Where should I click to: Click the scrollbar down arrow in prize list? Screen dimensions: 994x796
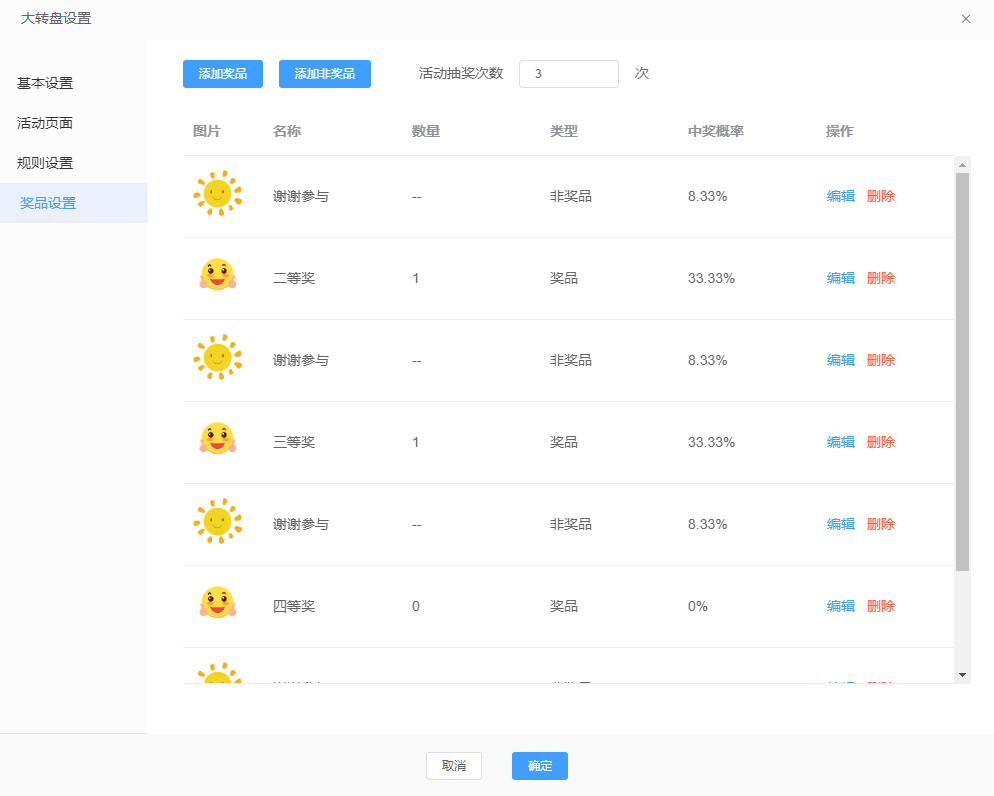point(962,675)
